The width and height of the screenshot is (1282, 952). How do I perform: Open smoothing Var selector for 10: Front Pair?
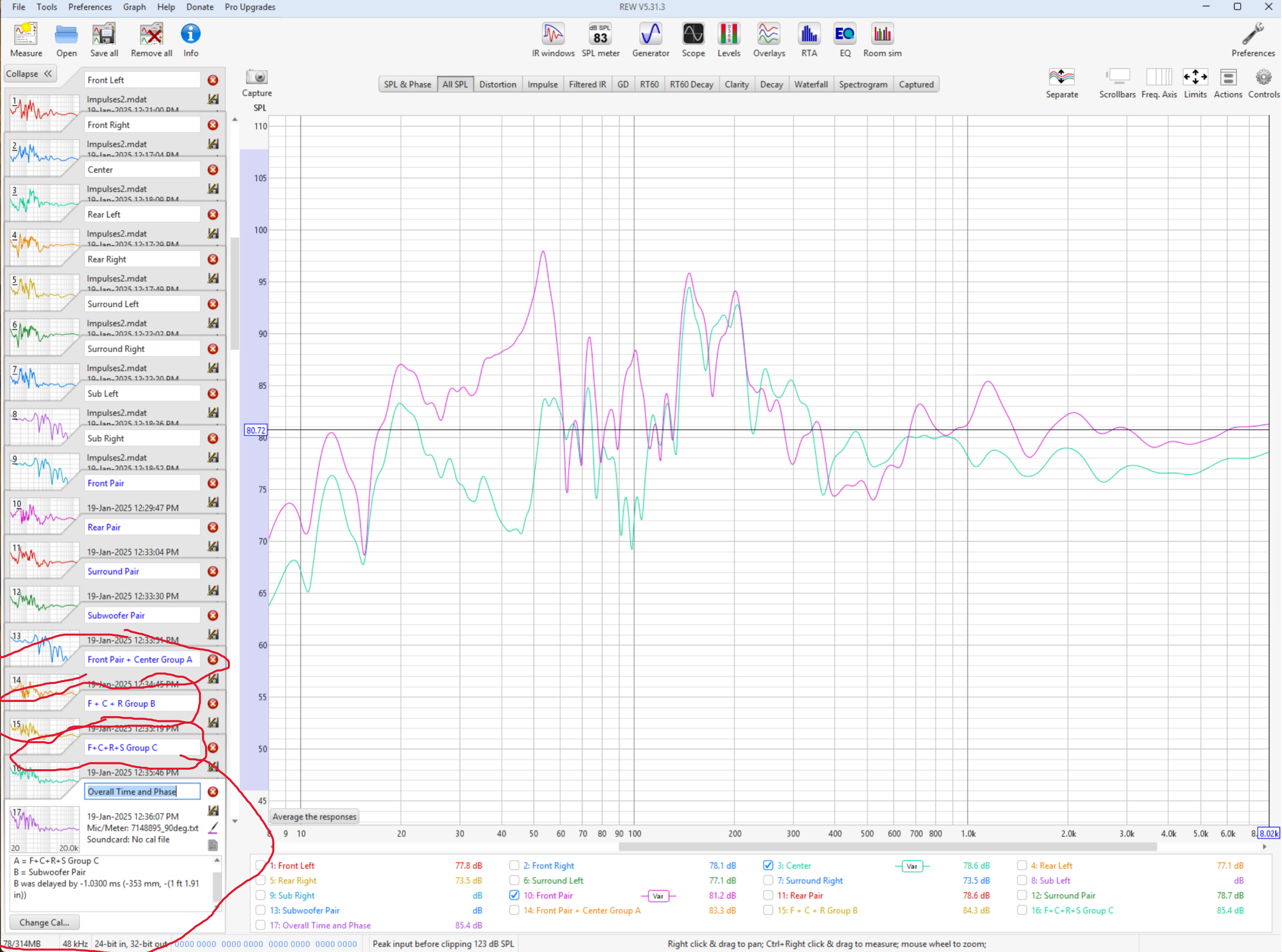659,896
